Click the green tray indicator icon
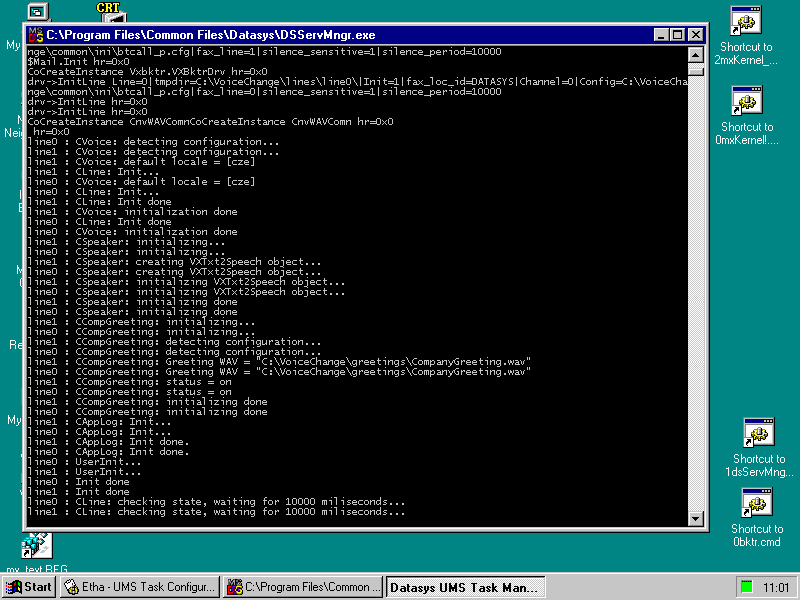 click(746, 587)
